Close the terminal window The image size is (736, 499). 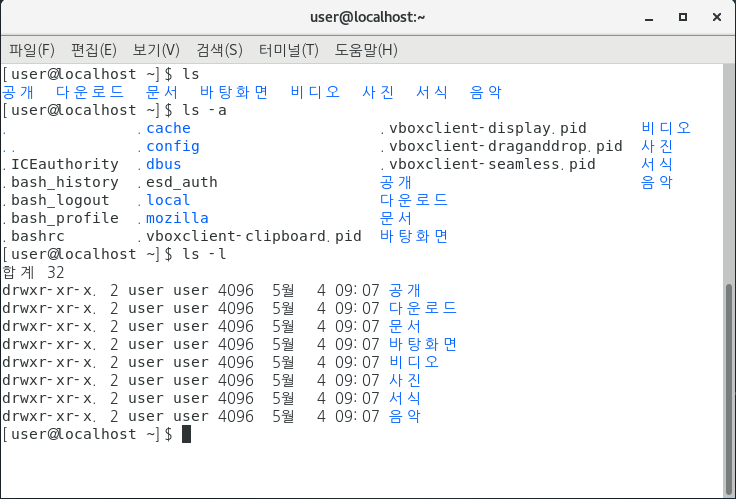tap(717, 17)
